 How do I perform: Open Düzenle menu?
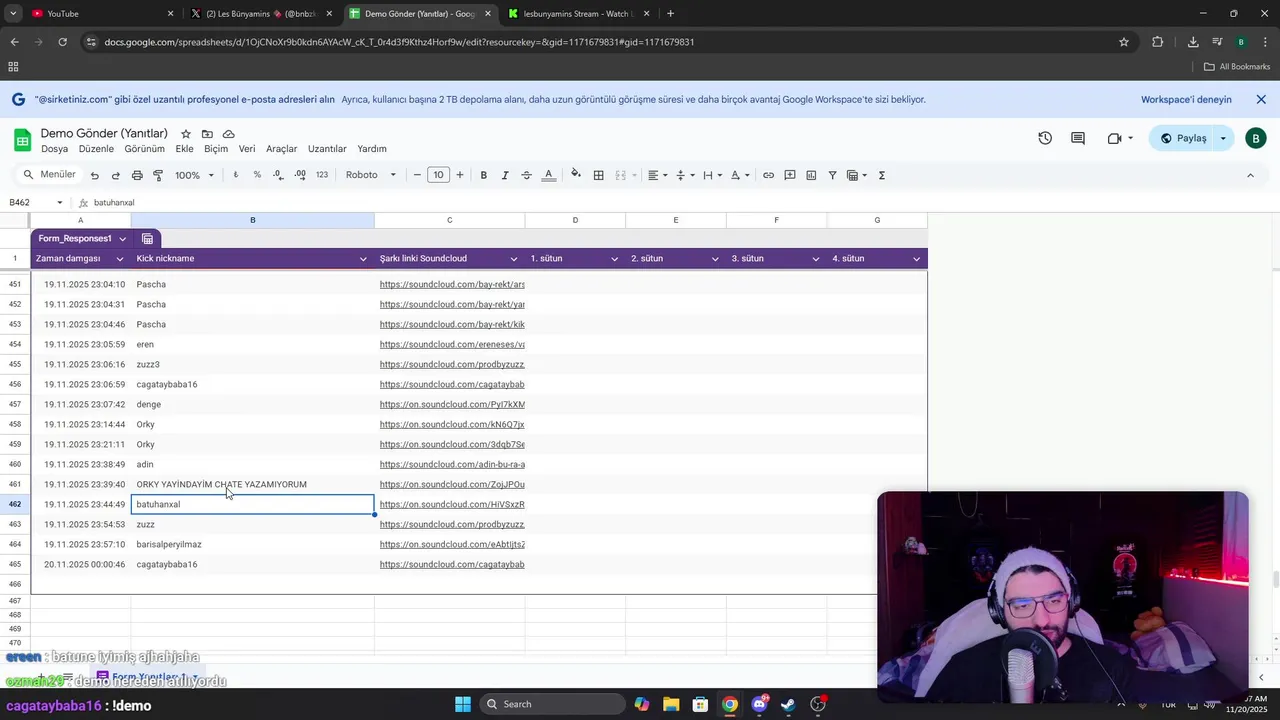click(x=96, y=149)
